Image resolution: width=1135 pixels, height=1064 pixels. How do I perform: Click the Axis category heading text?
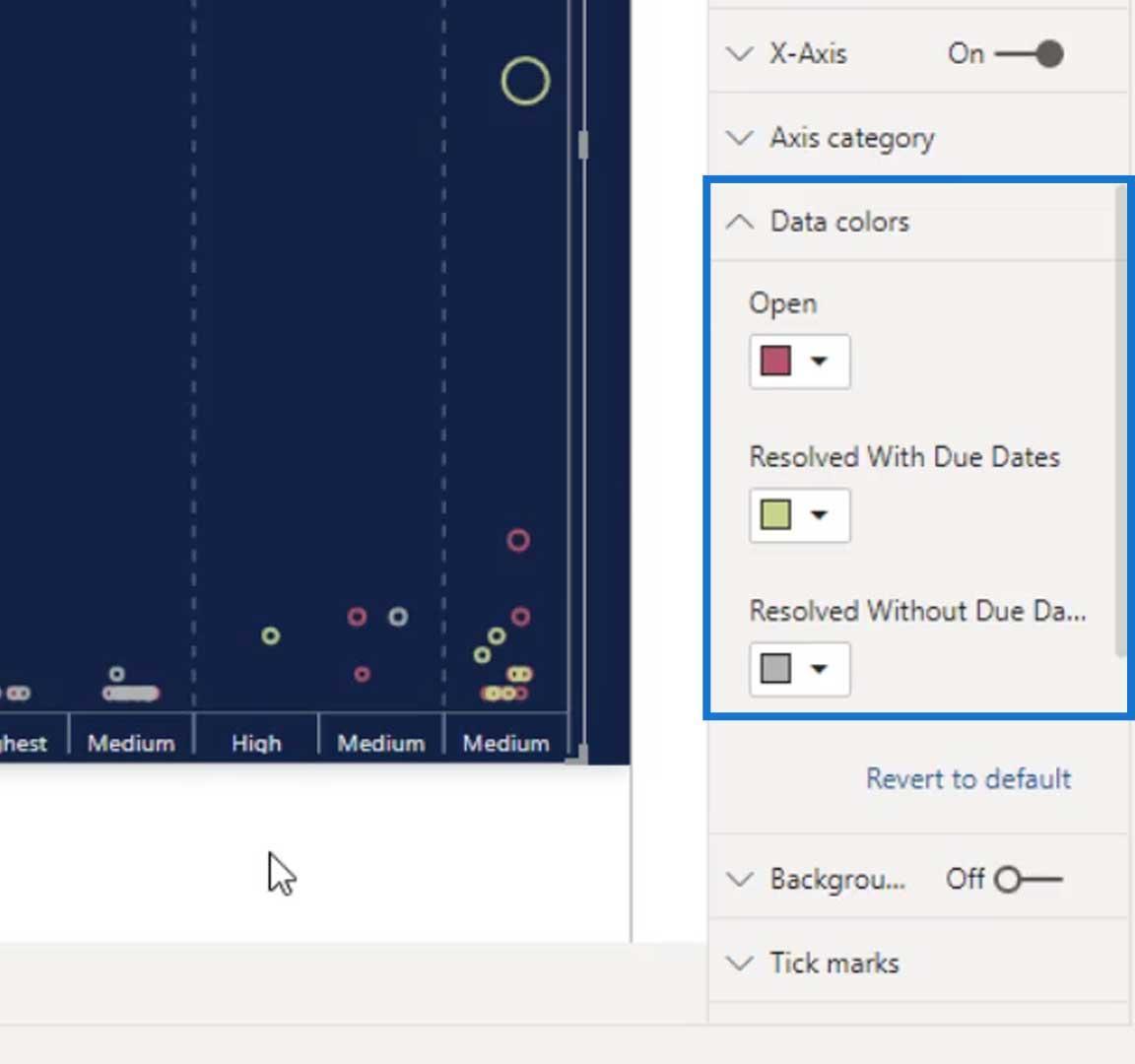coord(852,138)
